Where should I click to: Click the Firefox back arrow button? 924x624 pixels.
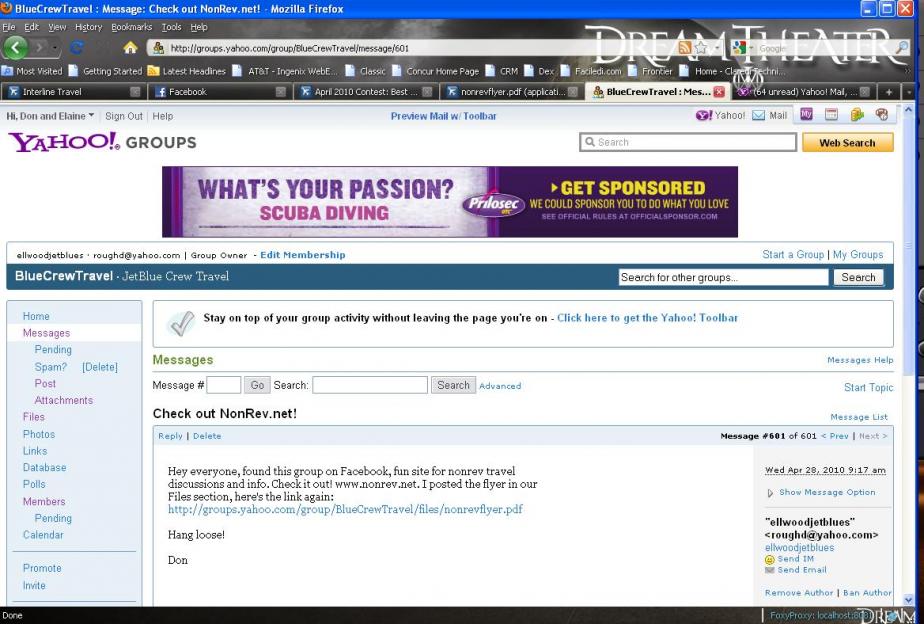click(x=16, y=47)
